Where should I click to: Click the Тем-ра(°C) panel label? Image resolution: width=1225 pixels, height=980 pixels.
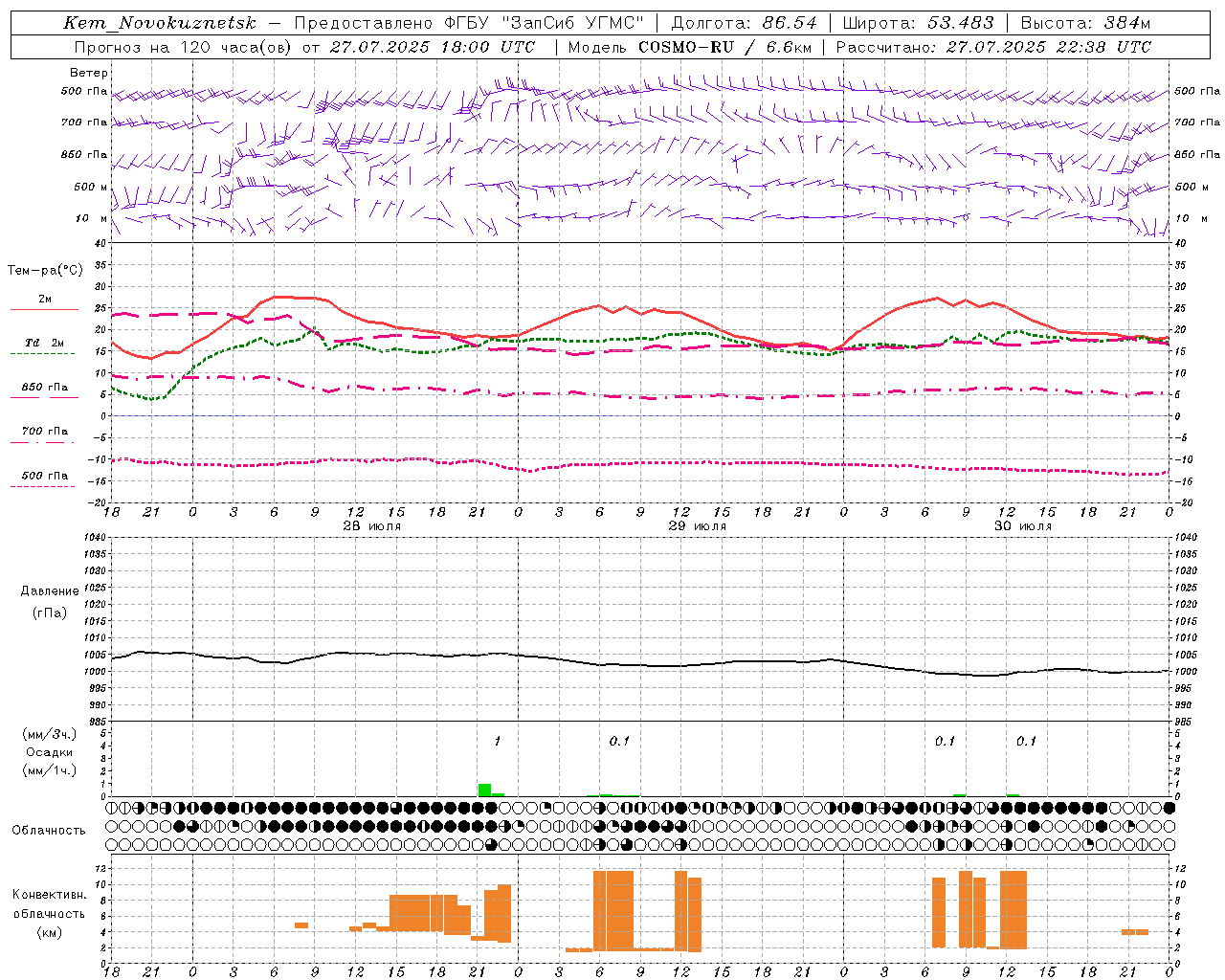click(x=45, y=271)
